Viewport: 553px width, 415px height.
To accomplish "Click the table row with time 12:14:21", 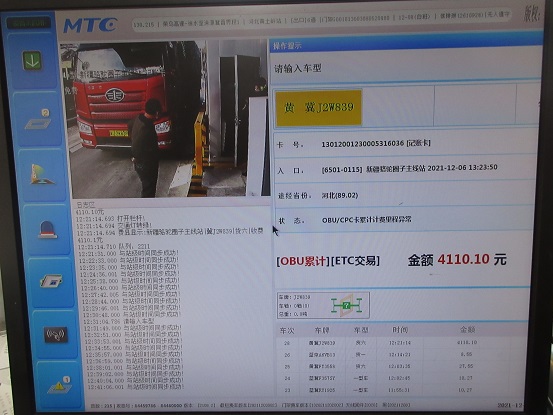I will click(402, 355).
